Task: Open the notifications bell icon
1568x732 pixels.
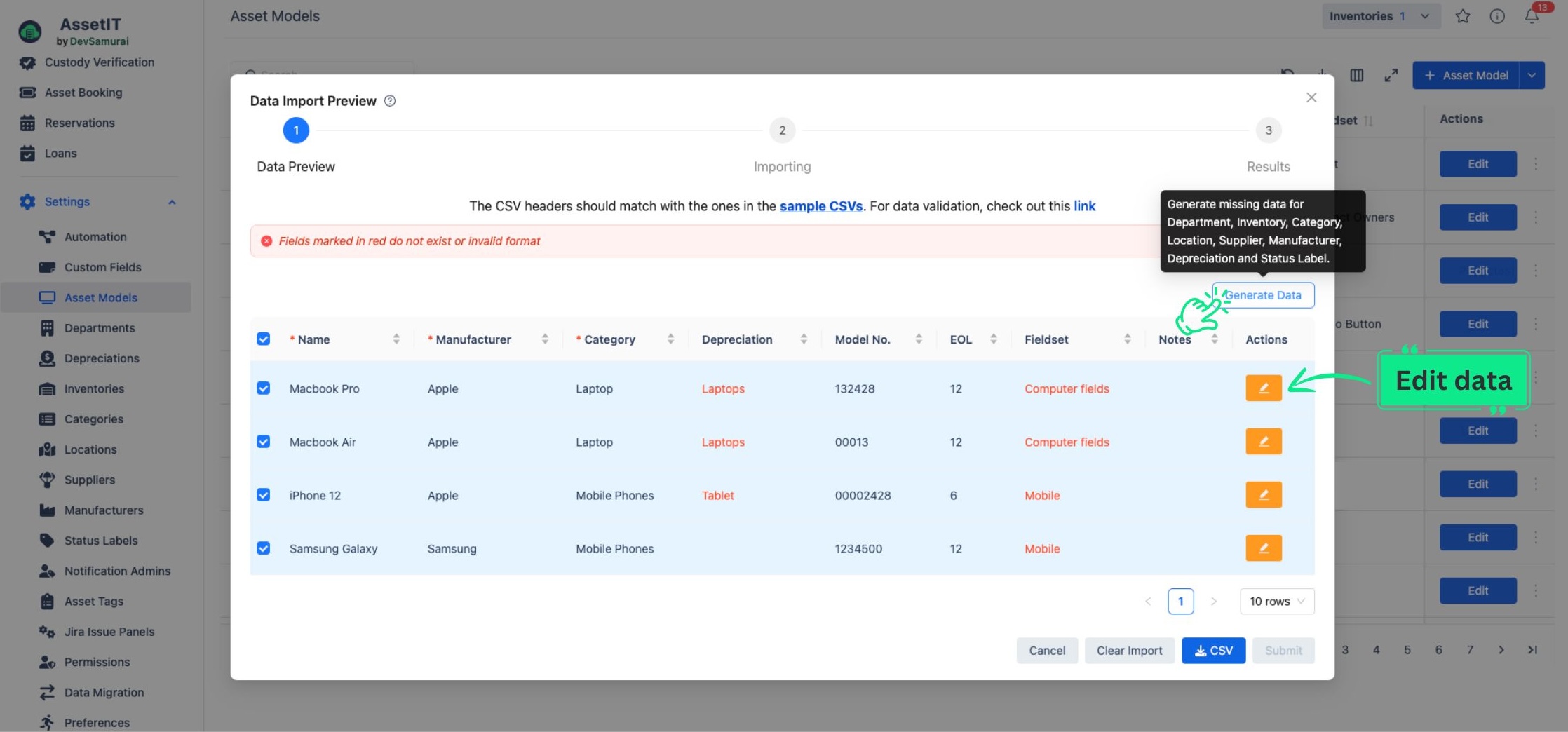Action: [1532, 16]
